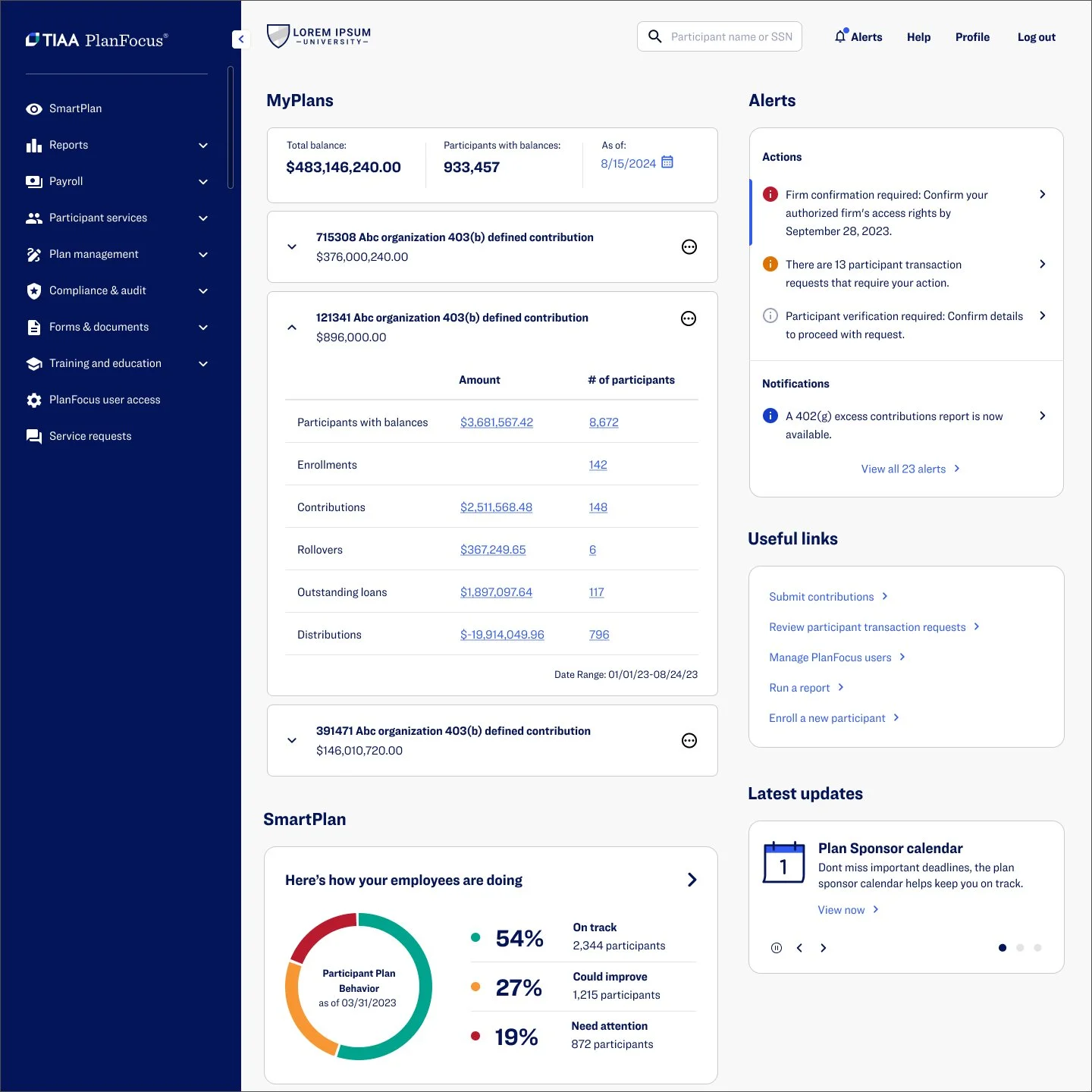Click View all 23 alerts link
The image size is (1092, 1092).
(x=910, y=469)
